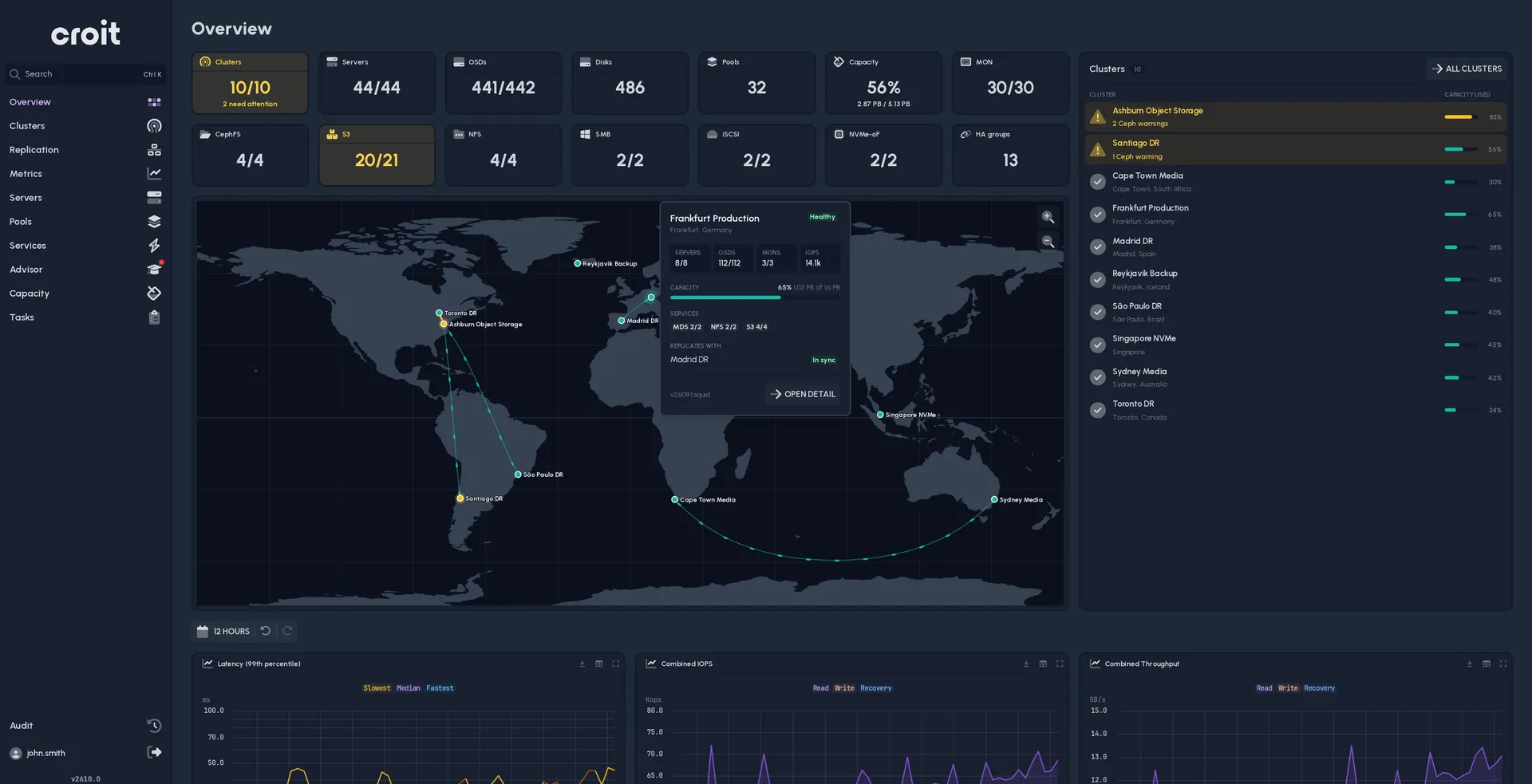Click the Tasks clipboard icon

point(154,317)
